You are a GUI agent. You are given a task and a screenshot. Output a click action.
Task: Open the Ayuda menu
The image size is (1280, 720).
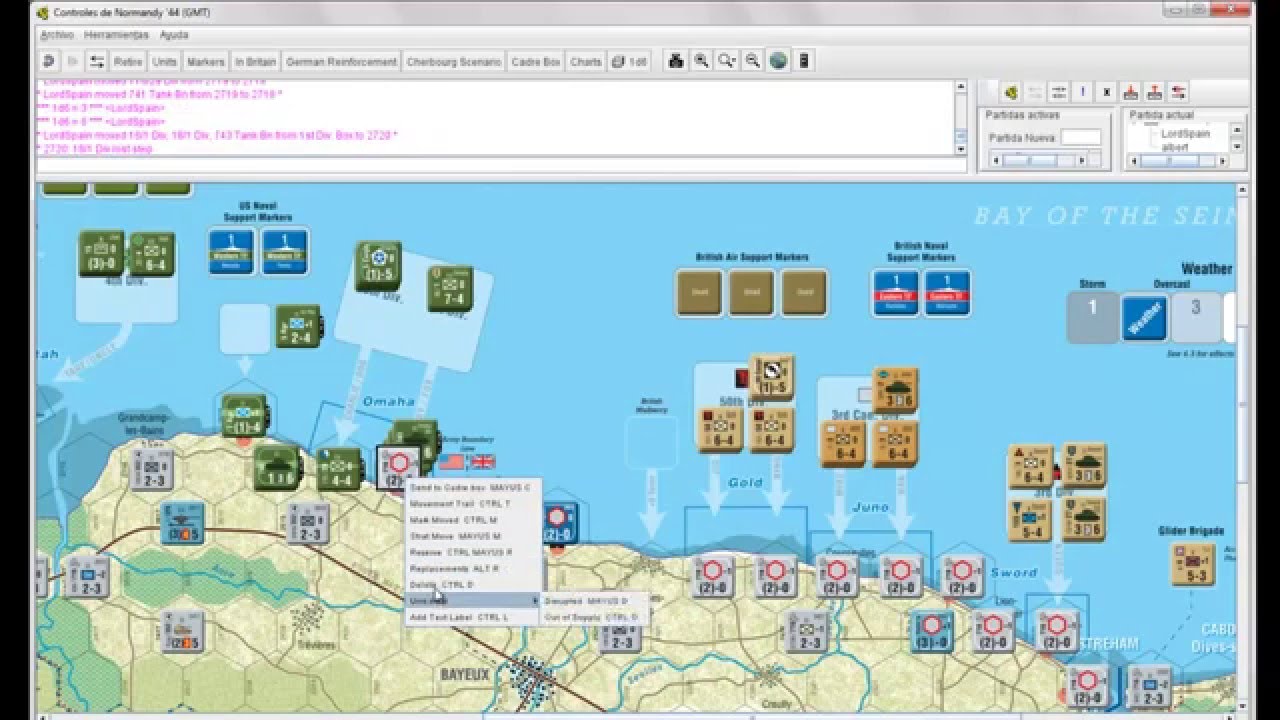tap(174, 35)
